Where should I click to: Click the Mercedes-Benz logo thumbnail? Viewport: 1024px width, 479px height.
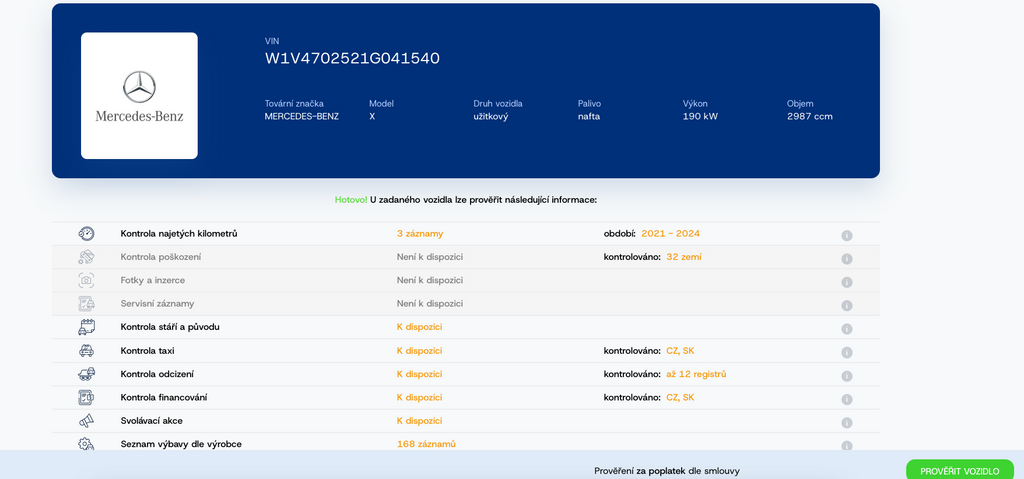tap(139, 96)
